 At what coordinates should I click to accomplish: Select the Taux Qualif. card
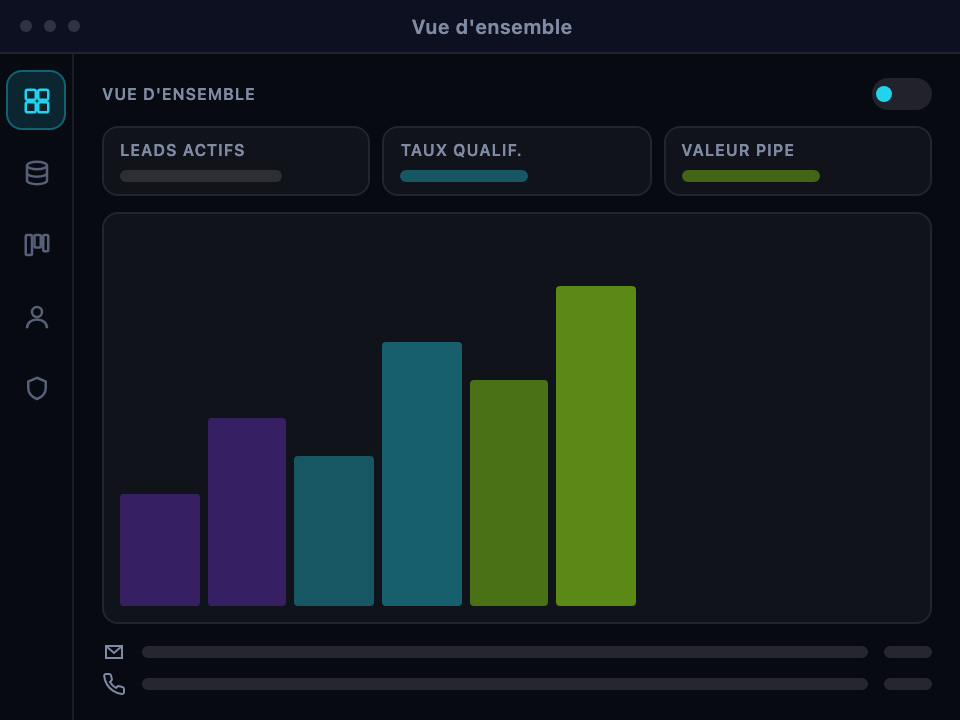pyautogui.click(x=517, y=161)
